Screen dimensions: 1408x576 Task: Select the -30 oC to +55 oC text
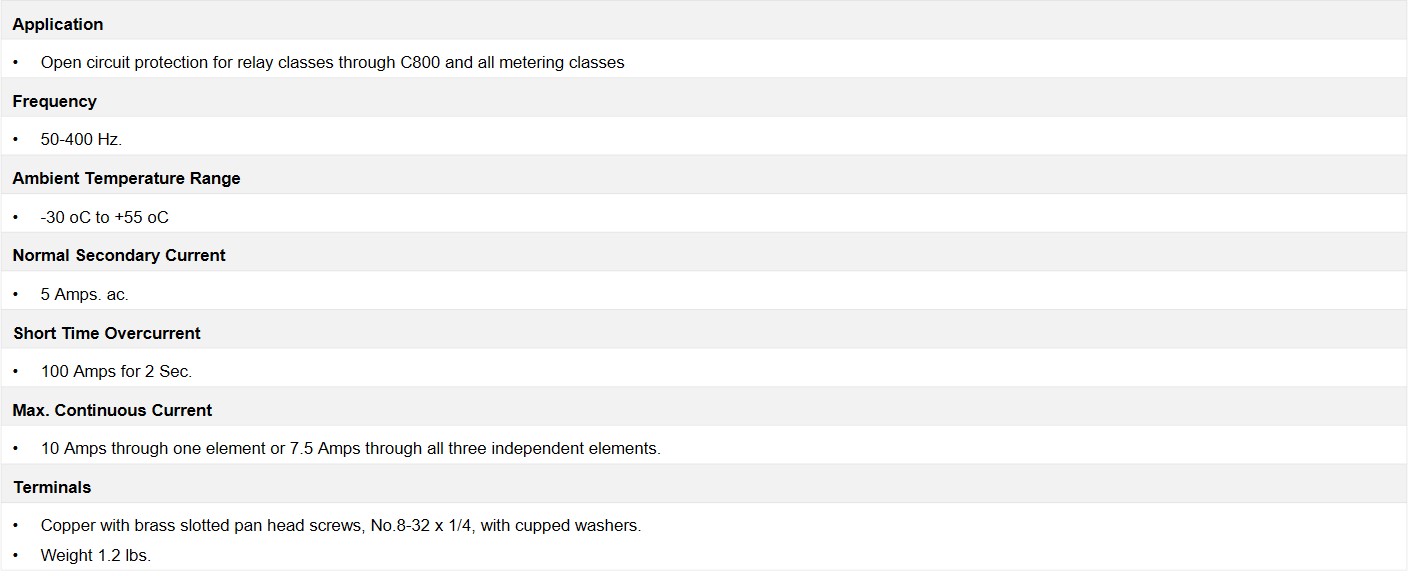point(105,217)
